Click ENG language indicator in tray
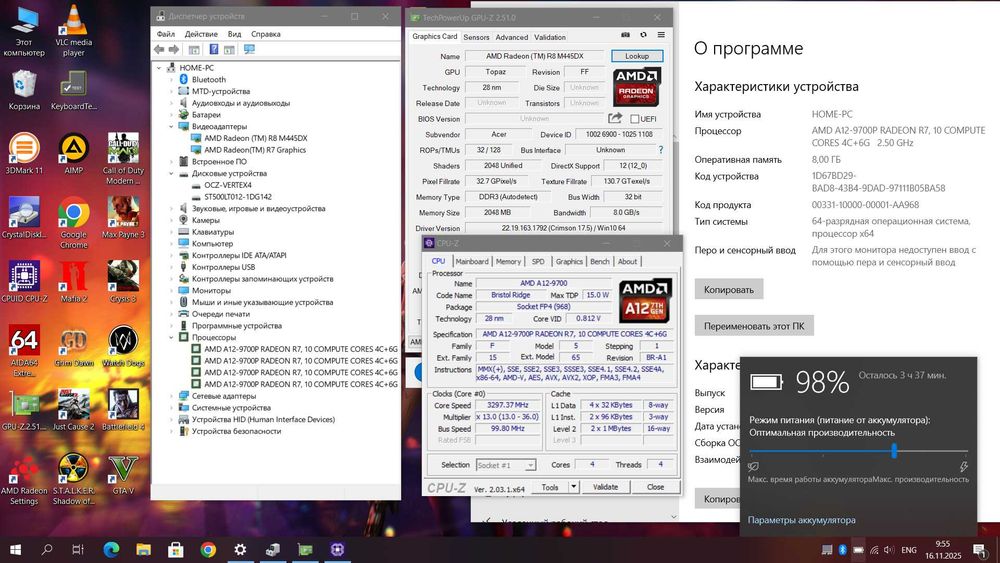Screen dimensions: 1000x563 pos(909,550)
